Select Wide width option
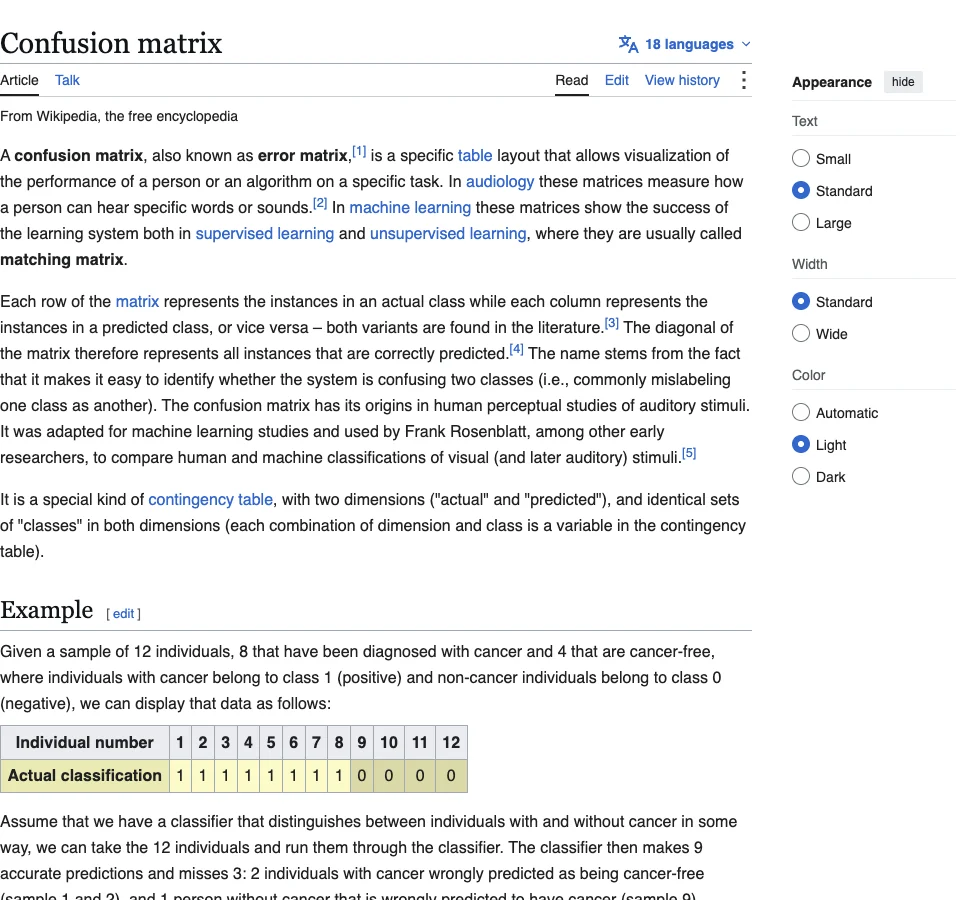The height and width of the screenshot is (900, 972). click(800, 333)
